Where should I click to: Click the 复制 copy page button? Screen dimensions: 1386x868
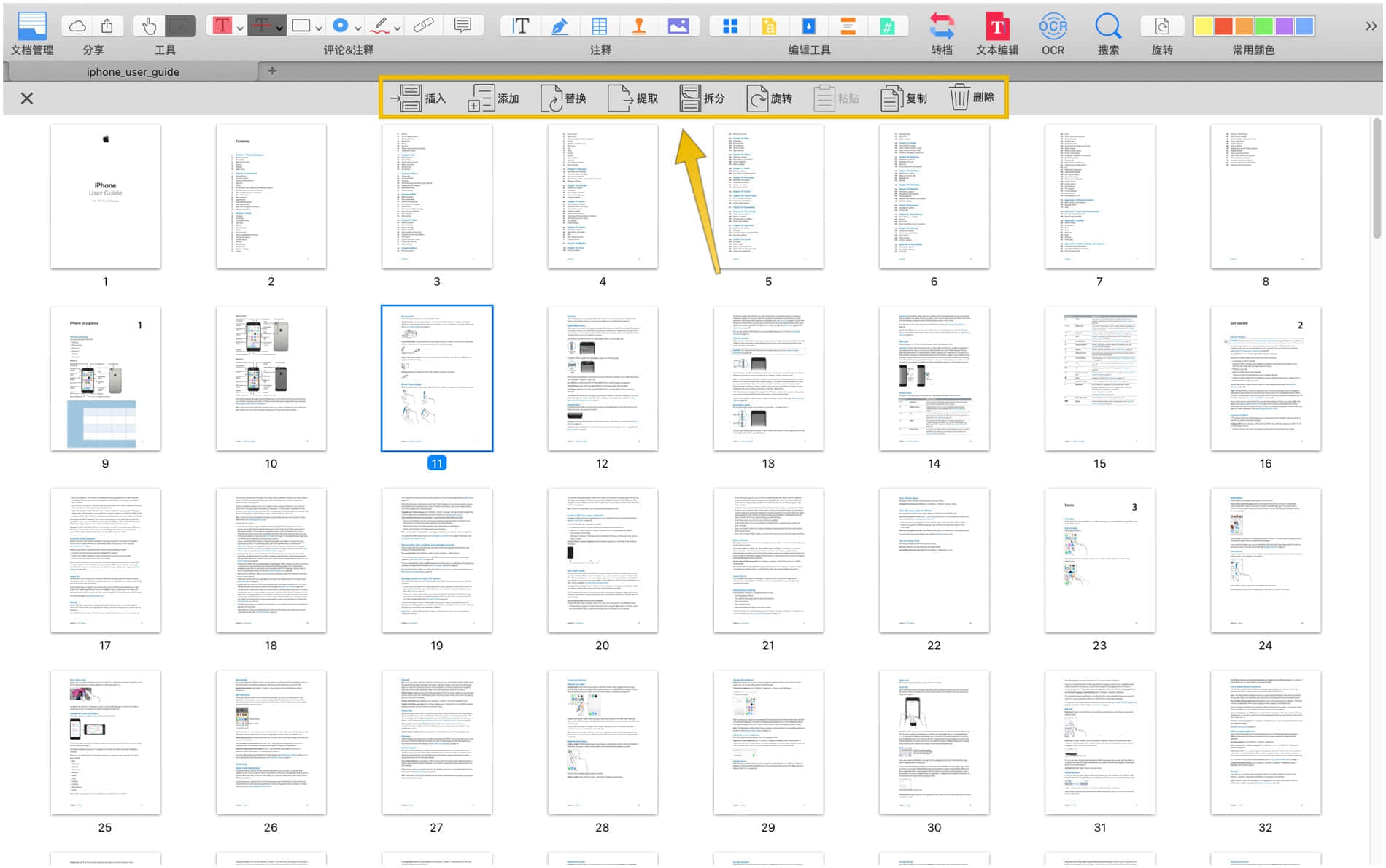click(x=904, y=98)
